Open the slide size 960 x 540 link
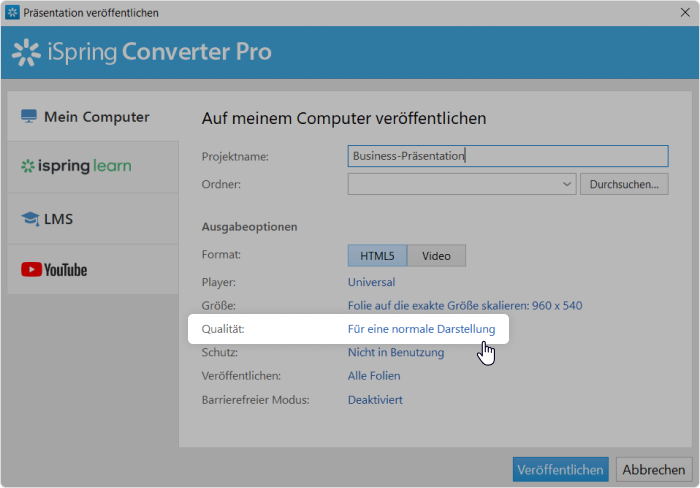 pyautogui.click(x=465, y=305)
